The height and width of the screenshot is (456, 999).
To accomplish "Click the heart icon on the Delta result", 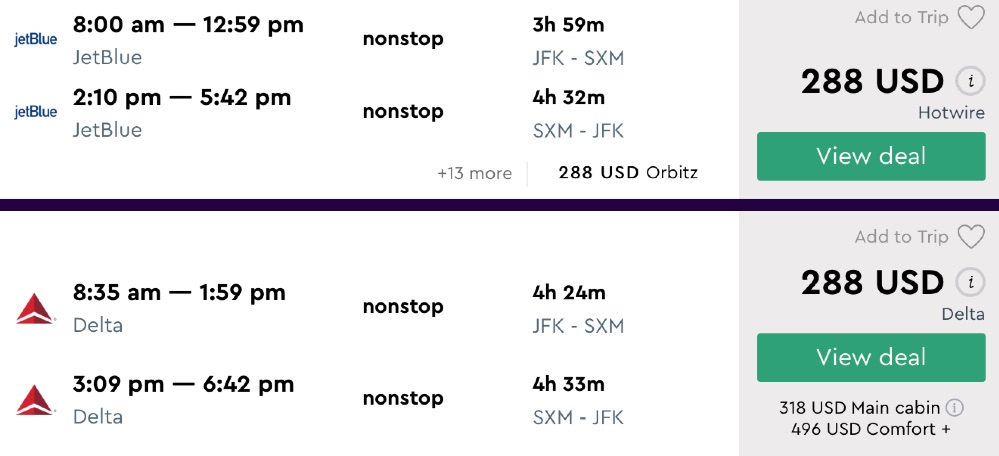I will 970,237.
